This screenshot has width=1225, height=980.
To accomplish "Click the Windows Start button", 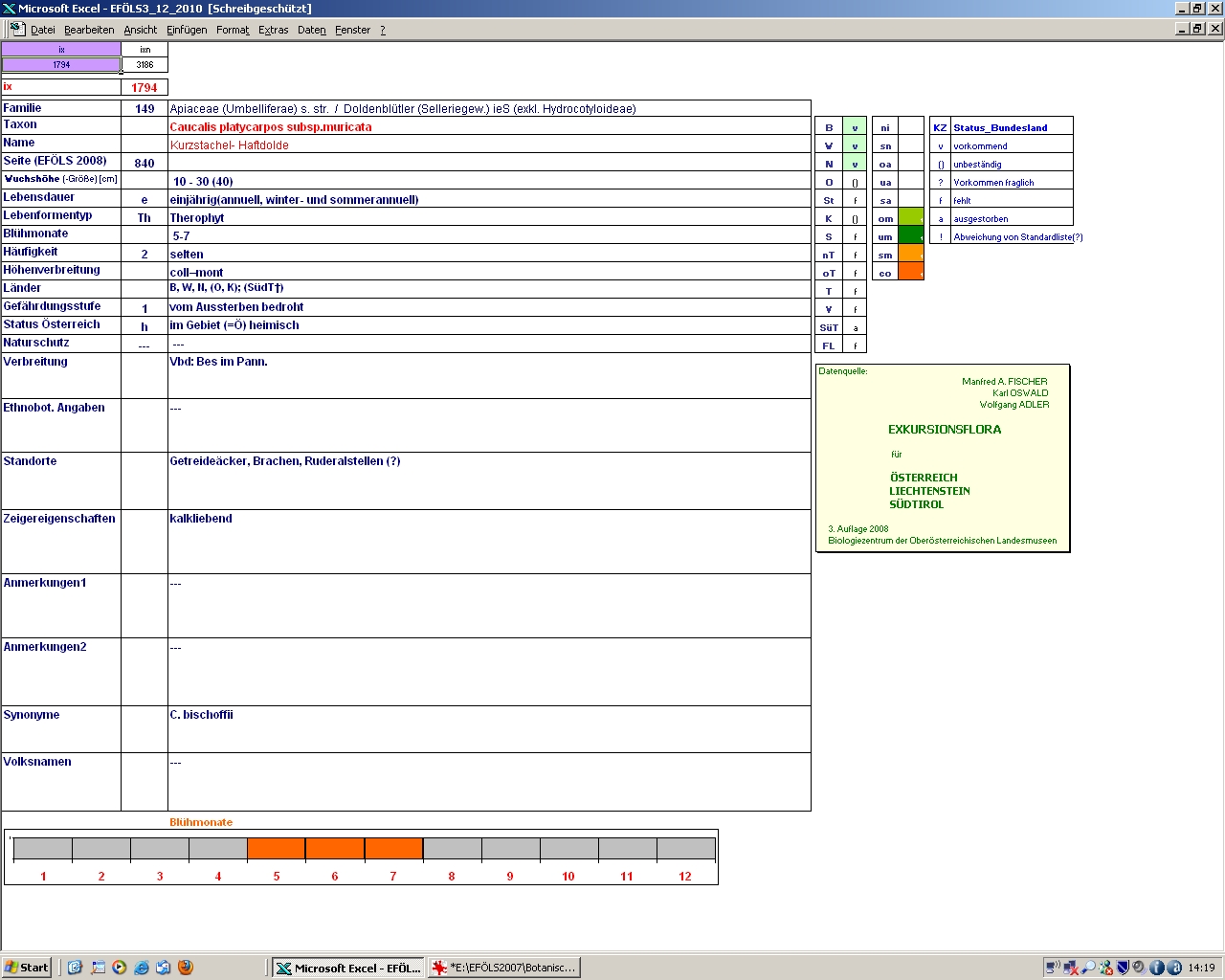I will 26,968.
